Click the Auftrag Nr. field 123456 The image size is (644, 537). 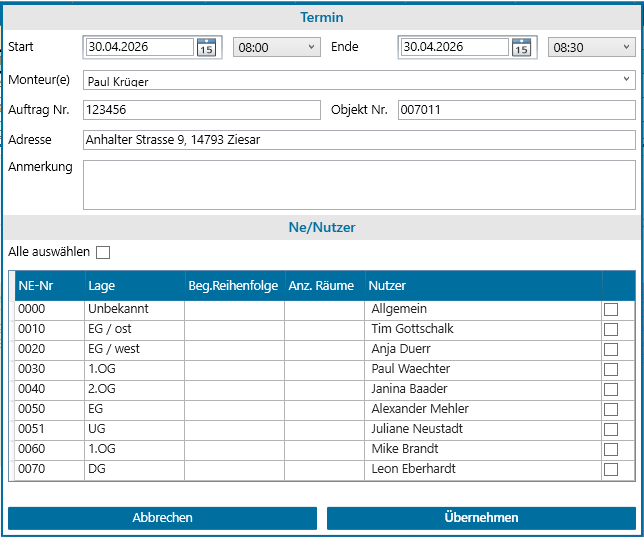coord(202,110)
